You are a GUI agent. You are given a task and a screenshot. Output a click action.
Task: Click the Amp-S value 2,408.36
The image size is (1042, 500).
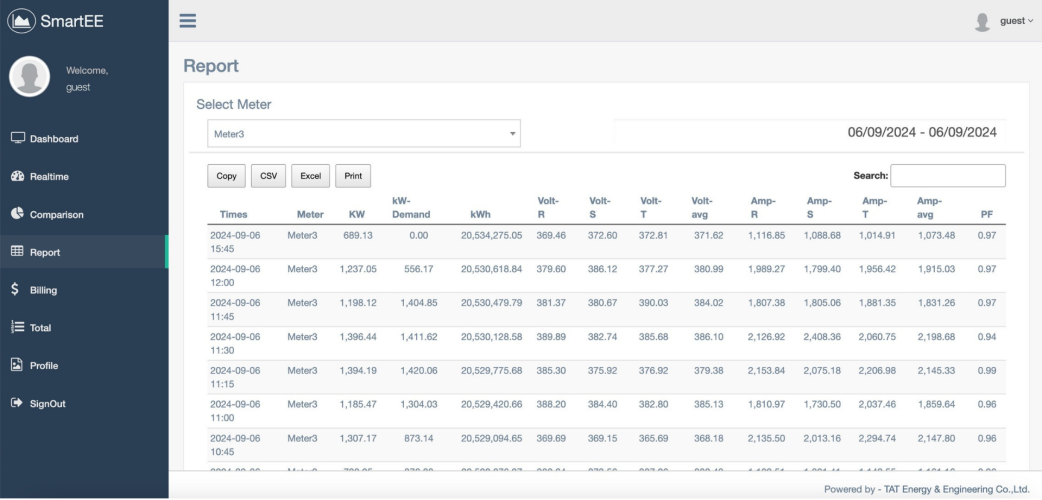(x=821, y=336)
